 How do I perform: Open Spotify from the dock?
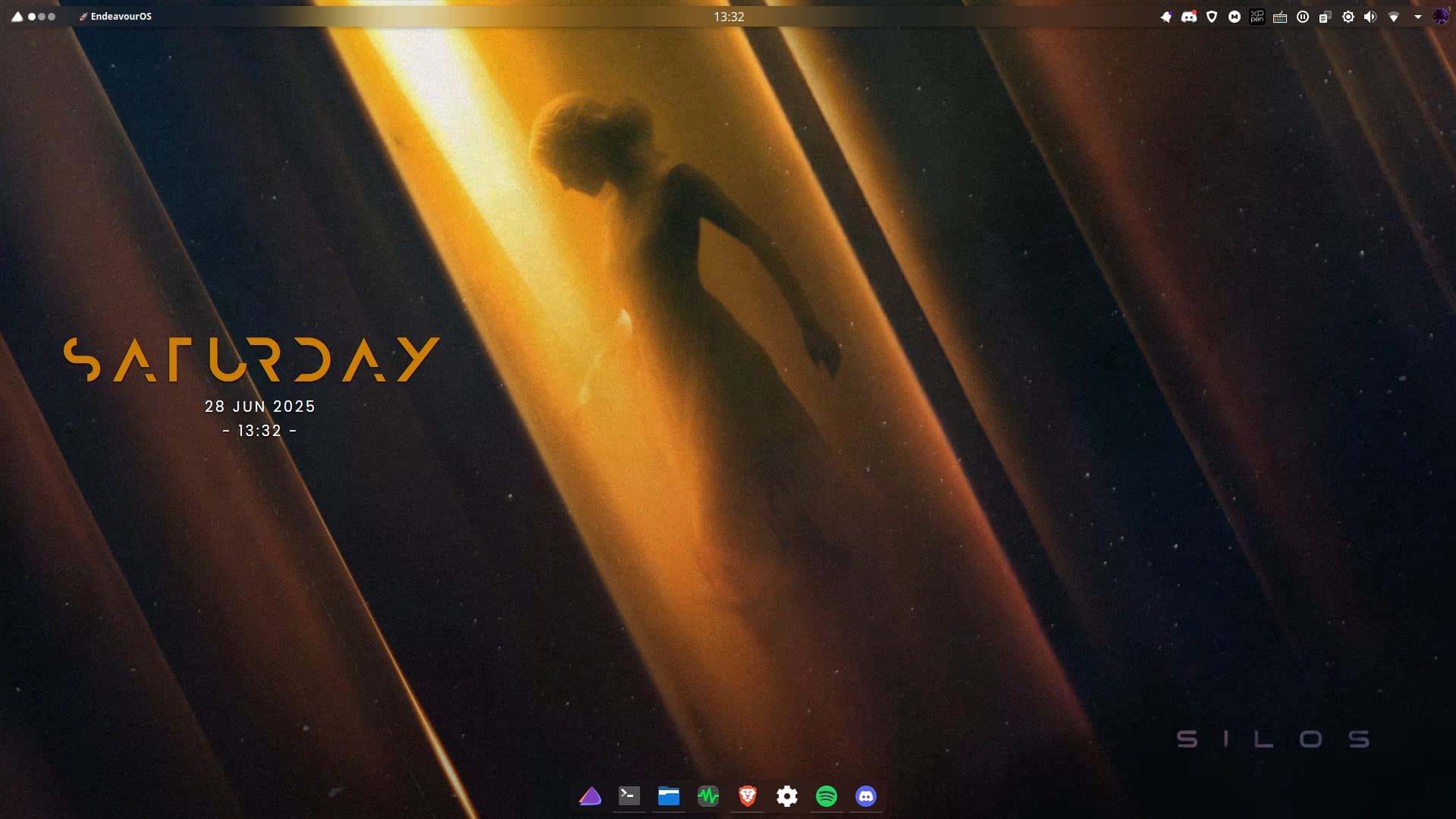827,795
